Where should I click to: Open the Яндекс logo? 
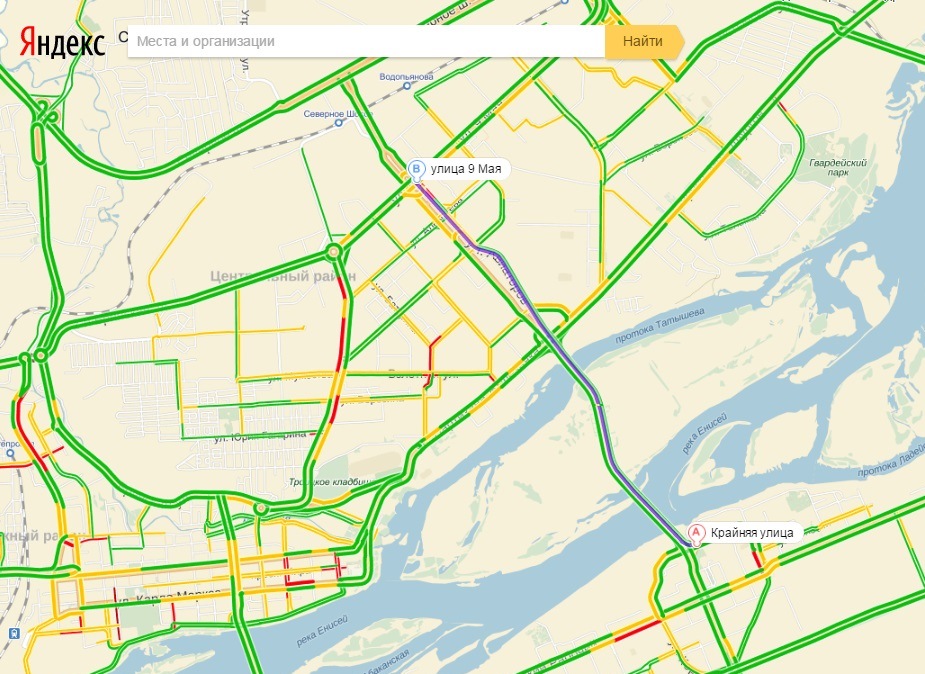[x=63, y=41]
